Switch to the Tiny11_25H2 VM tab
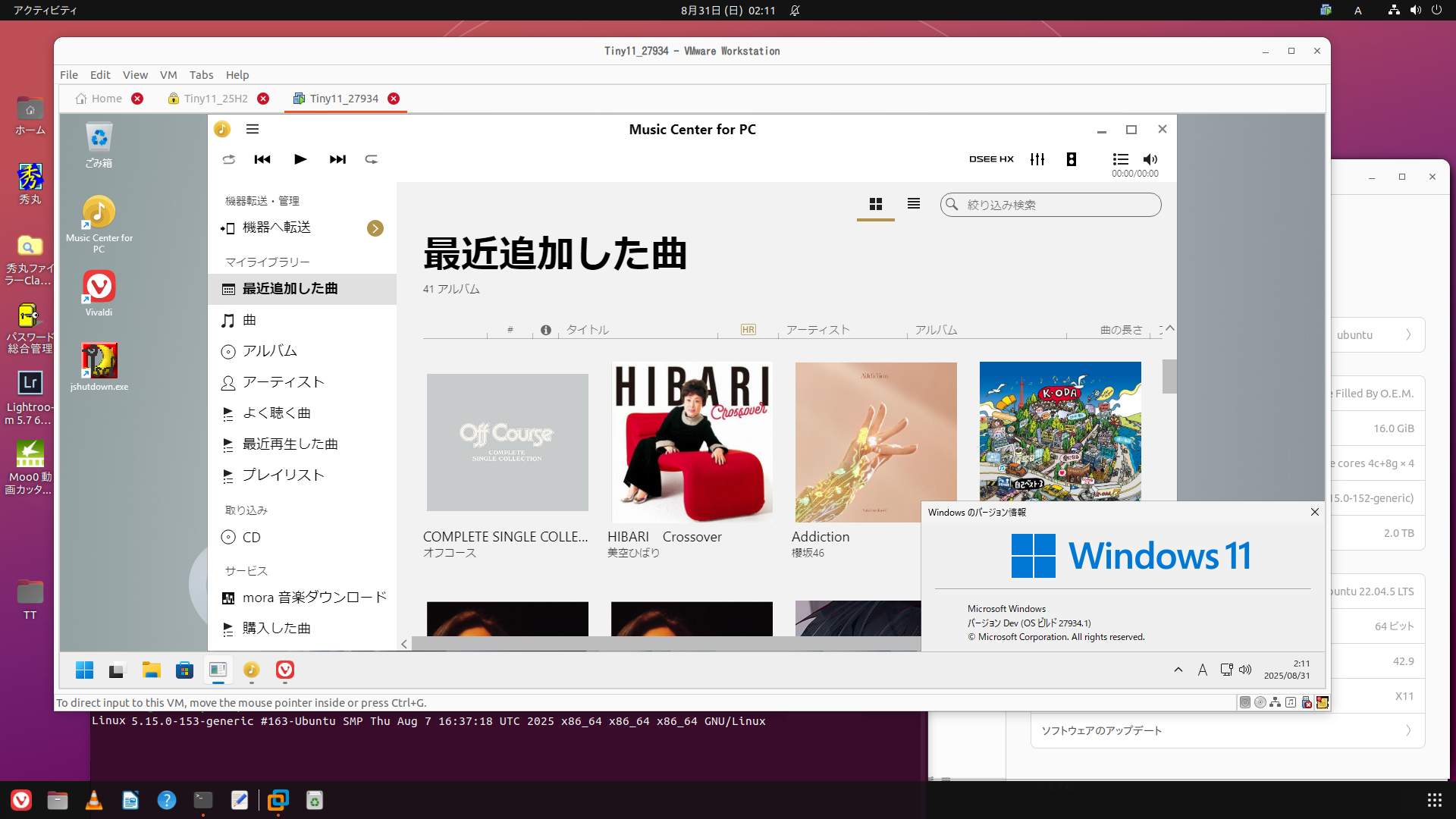The width and height of the screenshot is (1456, 819). coord(209,99)
